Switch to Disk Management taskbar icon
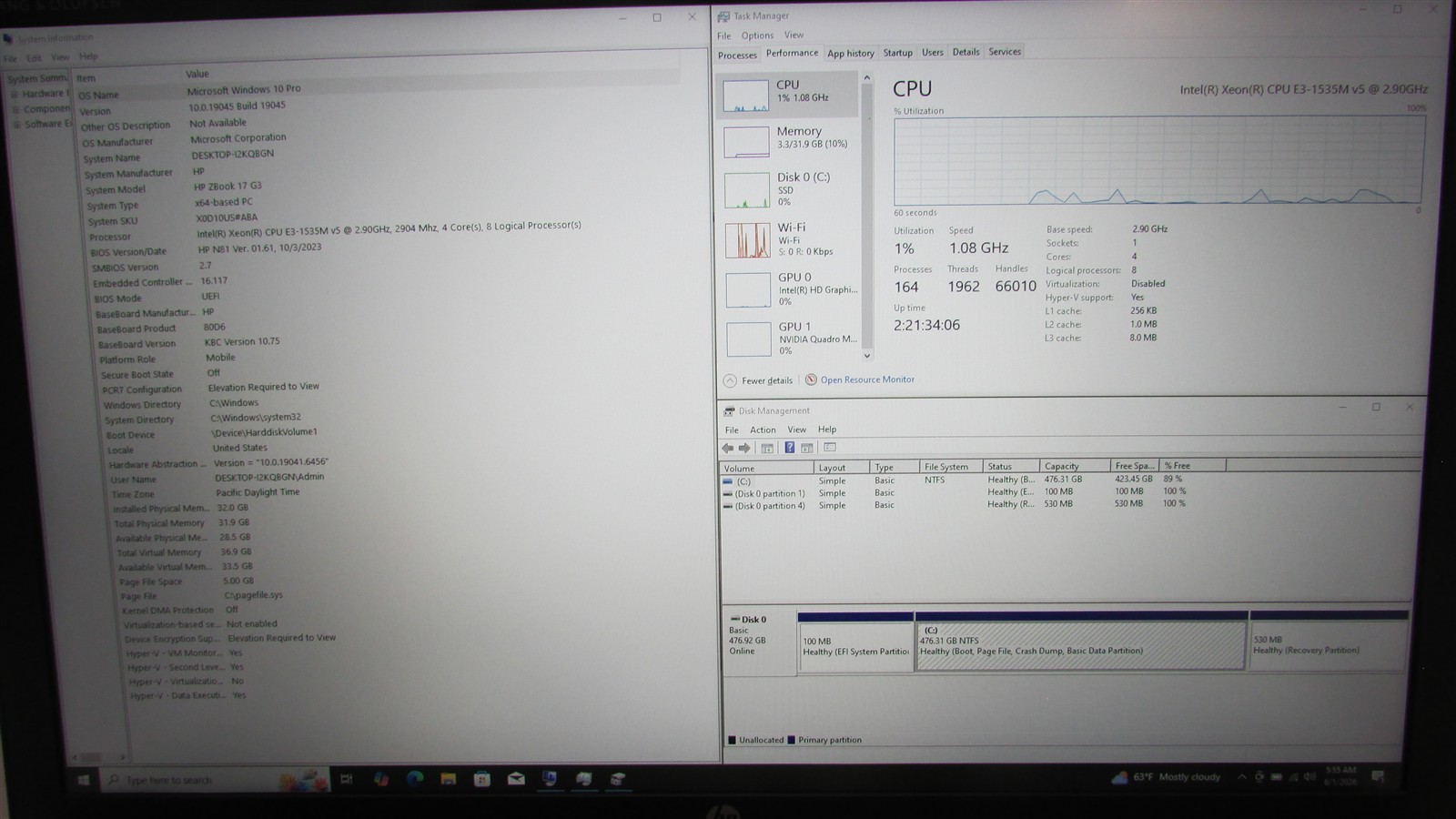The width and height of the screenshot is (1456, 819). coord(618,779)
